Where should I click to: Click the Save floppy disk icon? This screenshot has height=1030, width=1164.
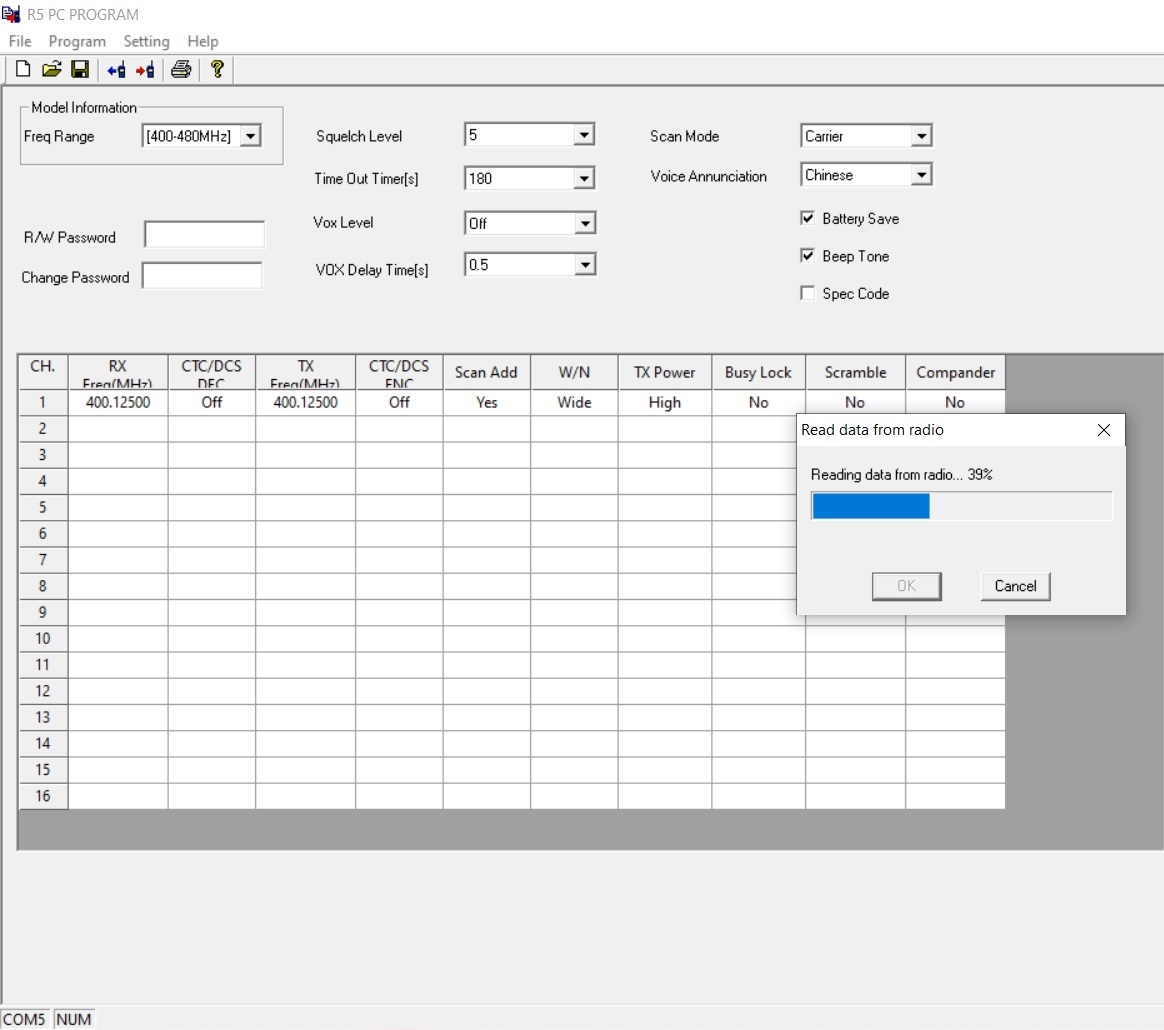click(x=79, y=69)
